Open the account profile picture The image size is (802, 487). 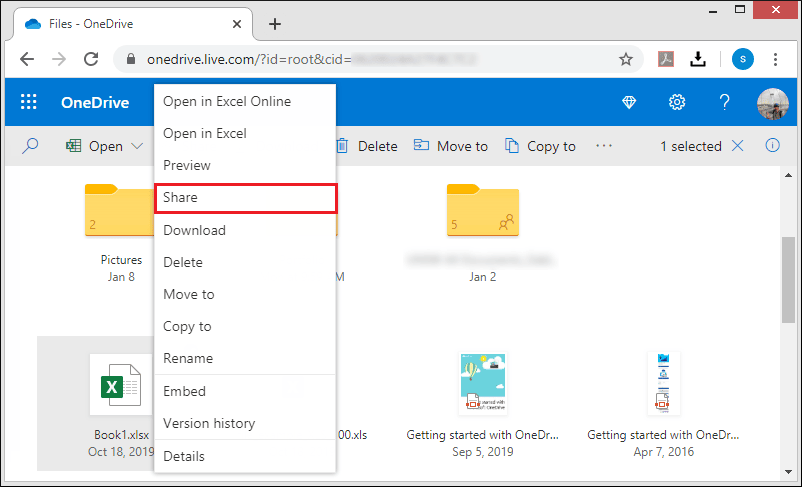pos(772,103)
